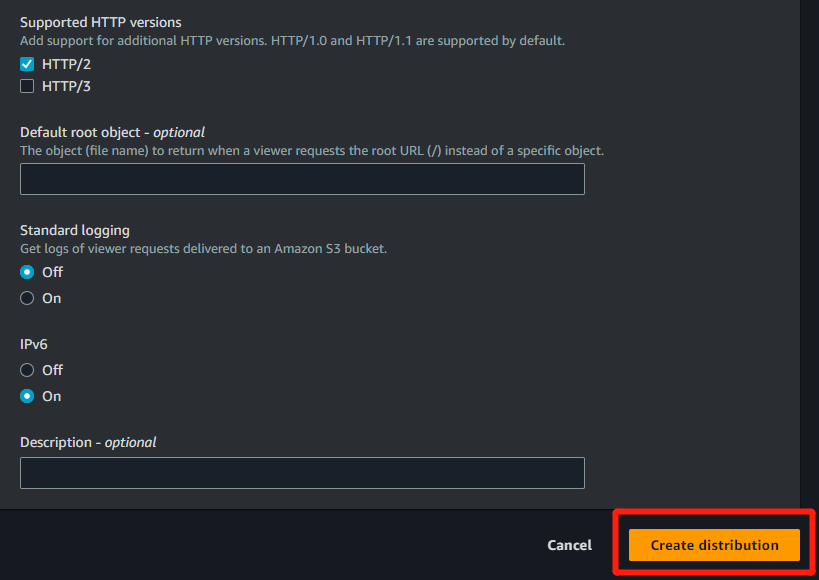This screenshot has height=580, width=819.
Task: Uncheck the HTTP/2 checkbox
Action: click(x=27, y=64)
